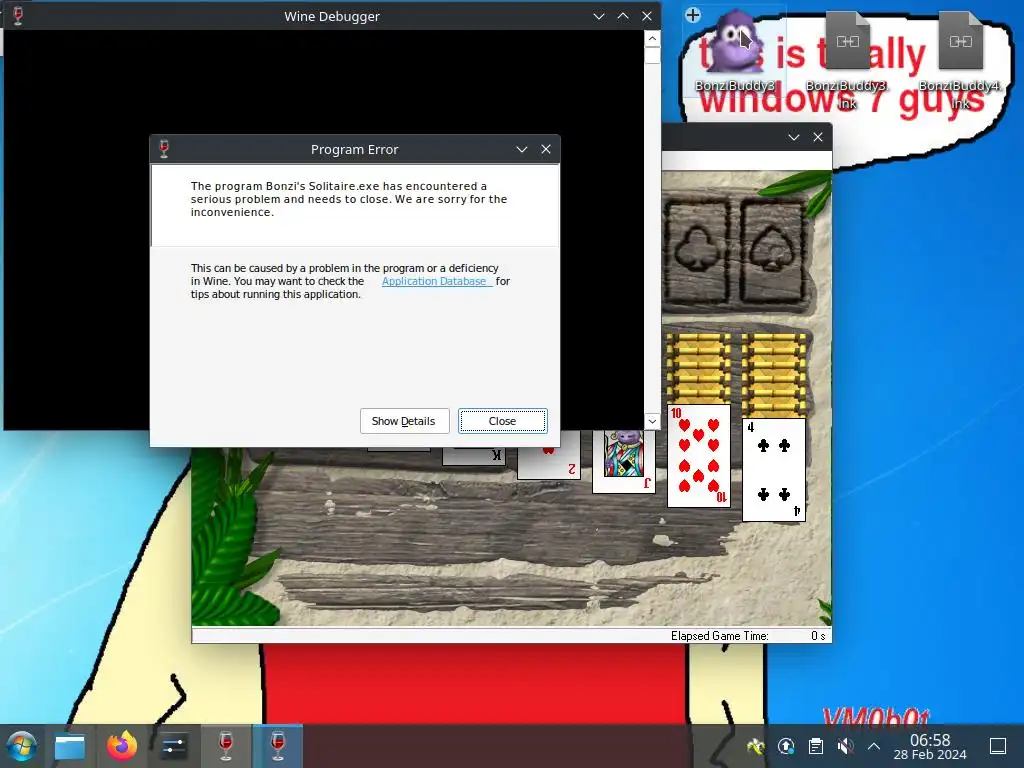Screen dimensions: 1024x768
Task: Click the green-yellow tray icon
Action: click(756, 746)
